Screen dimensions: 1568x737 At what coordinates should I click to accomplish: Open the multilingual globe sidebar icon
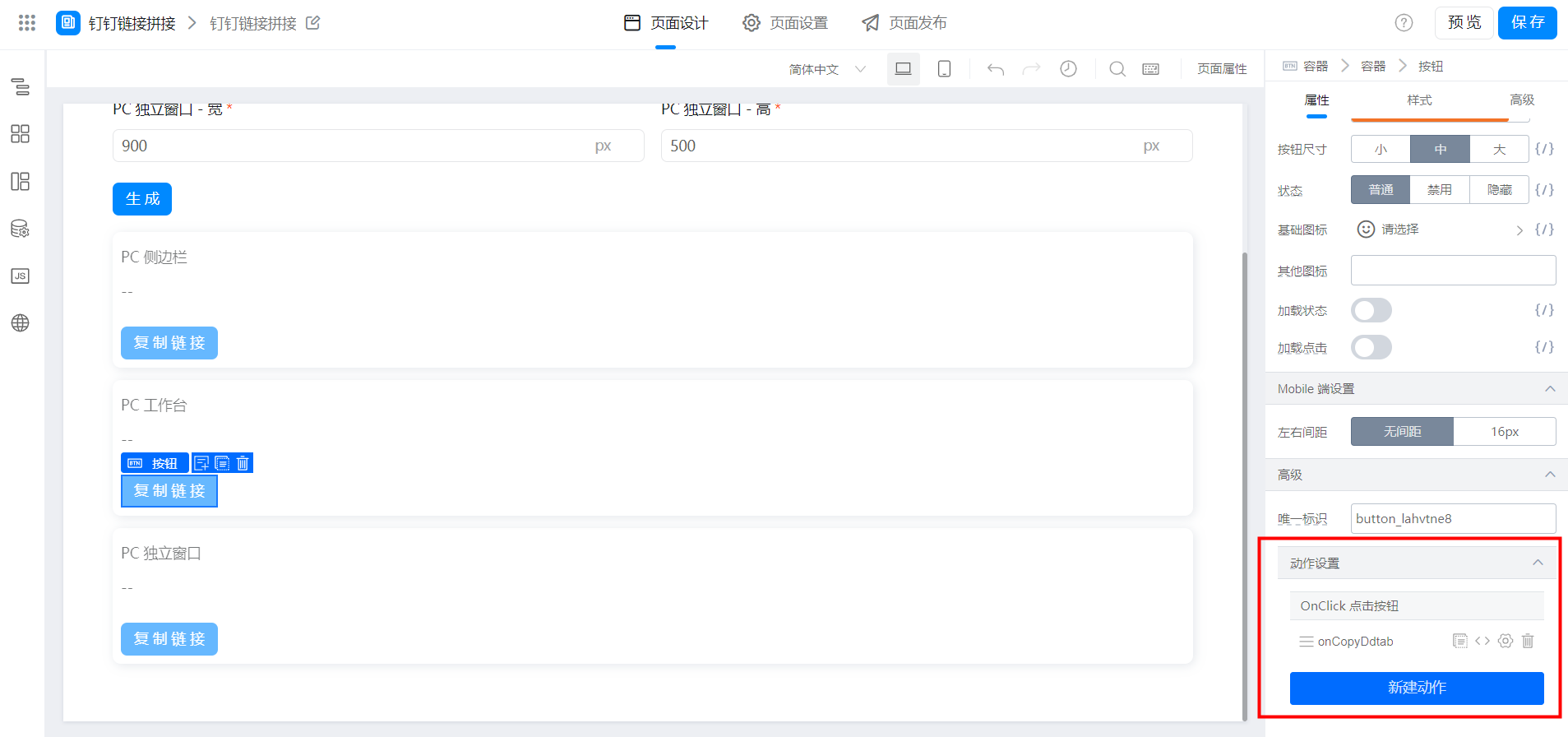point(21,323)
